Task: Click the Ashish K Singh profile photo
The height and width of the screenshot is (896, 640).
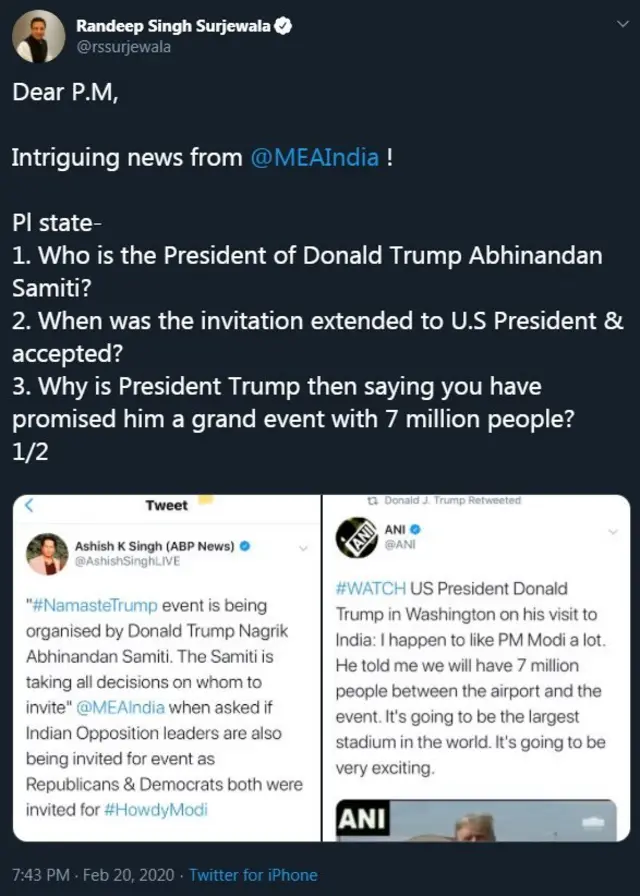Action: point(47,555)
